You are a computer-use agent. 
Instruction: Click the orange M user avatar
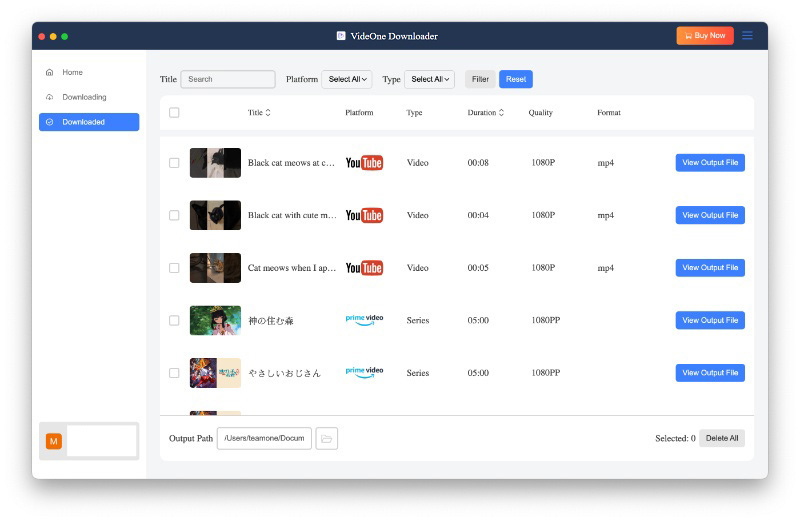coord(54,441)
